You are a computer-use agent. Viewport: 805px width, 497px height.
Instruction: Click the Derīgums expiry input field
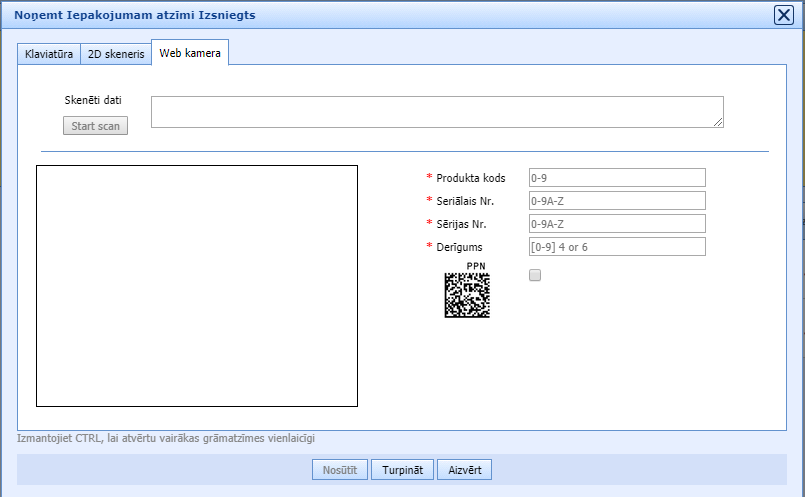click(x=617, y=247)
